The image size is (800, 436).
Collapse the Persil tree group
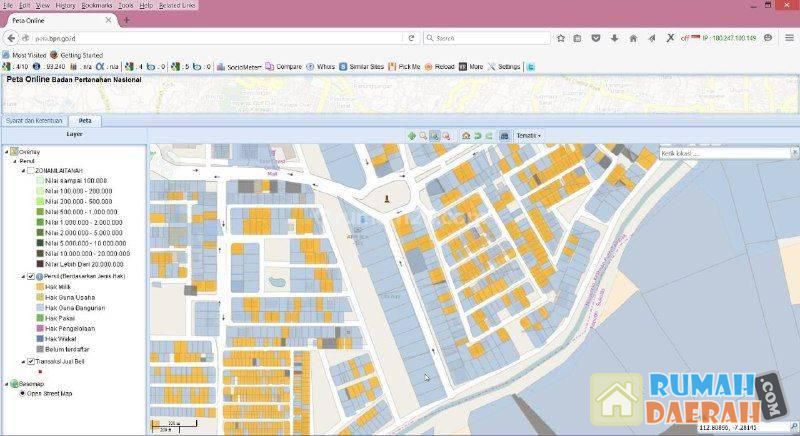pyautogui.click(x=15, y=161)
